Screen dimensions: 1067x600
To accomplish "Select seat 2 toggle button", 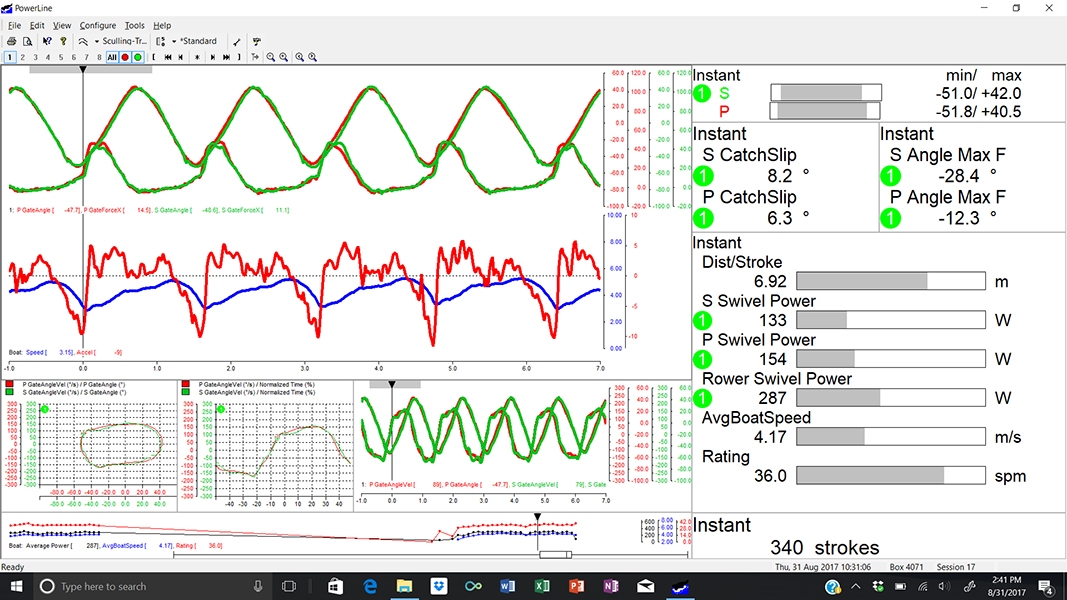I will pyautogui.click(x=22, y=57).
